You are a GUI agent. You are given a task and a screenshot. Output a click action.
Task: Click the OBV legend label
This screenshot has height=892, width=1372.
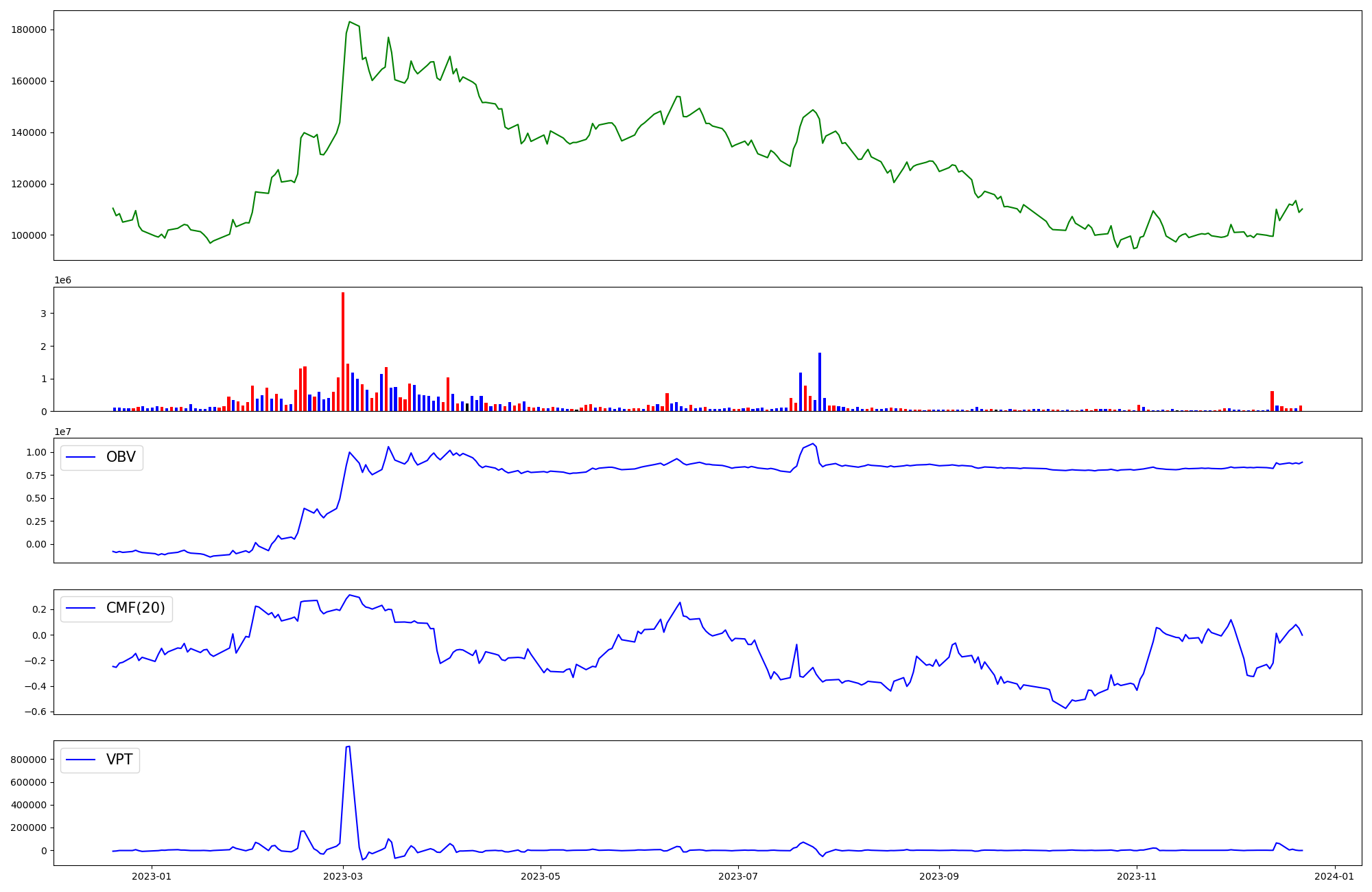pyautogui.click(x=121, y=457)
